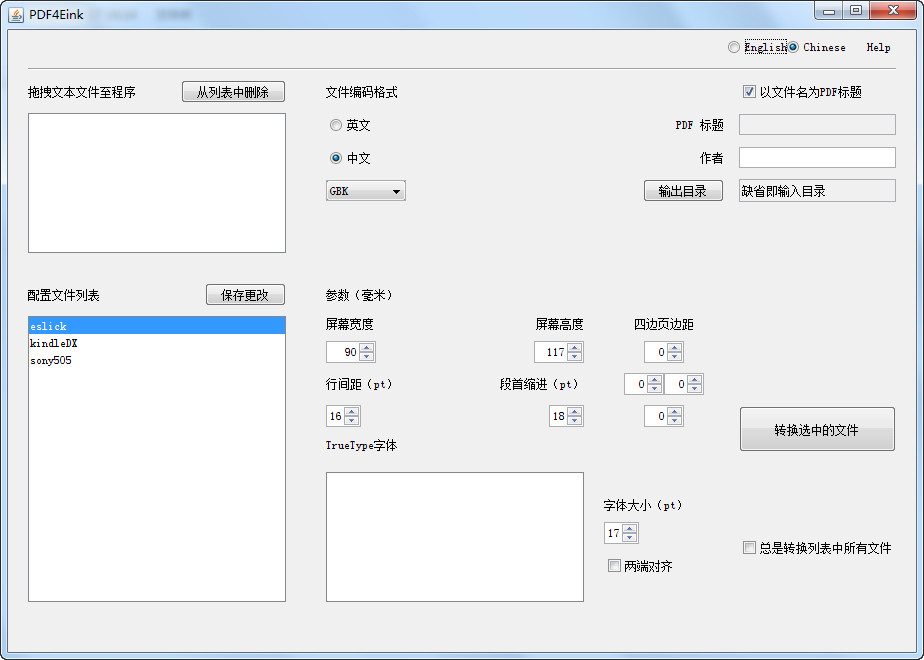This screenshot has width=924, height=660.
Task: Increase 段首缩进 value of 18
Action: (x=575, y=411)
